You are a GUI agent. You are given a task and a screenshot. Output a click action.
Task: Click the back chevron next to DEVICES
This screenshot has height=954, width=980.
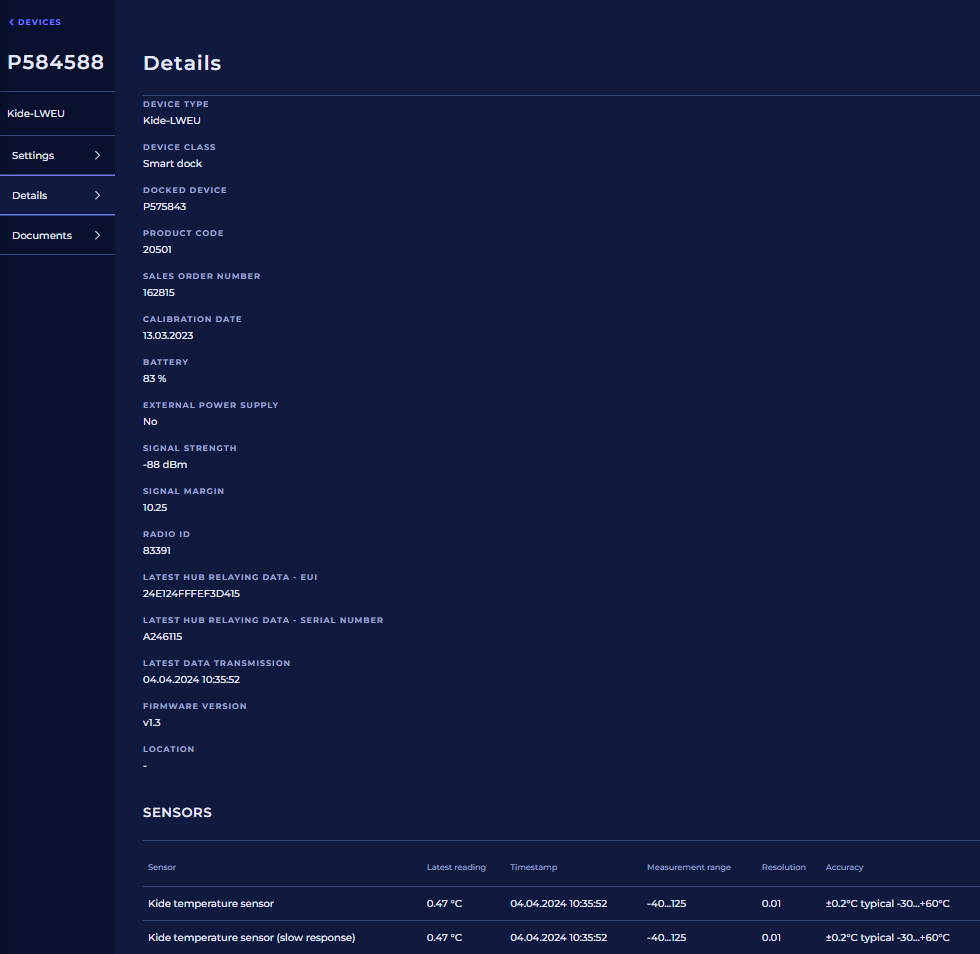point(10,21)
